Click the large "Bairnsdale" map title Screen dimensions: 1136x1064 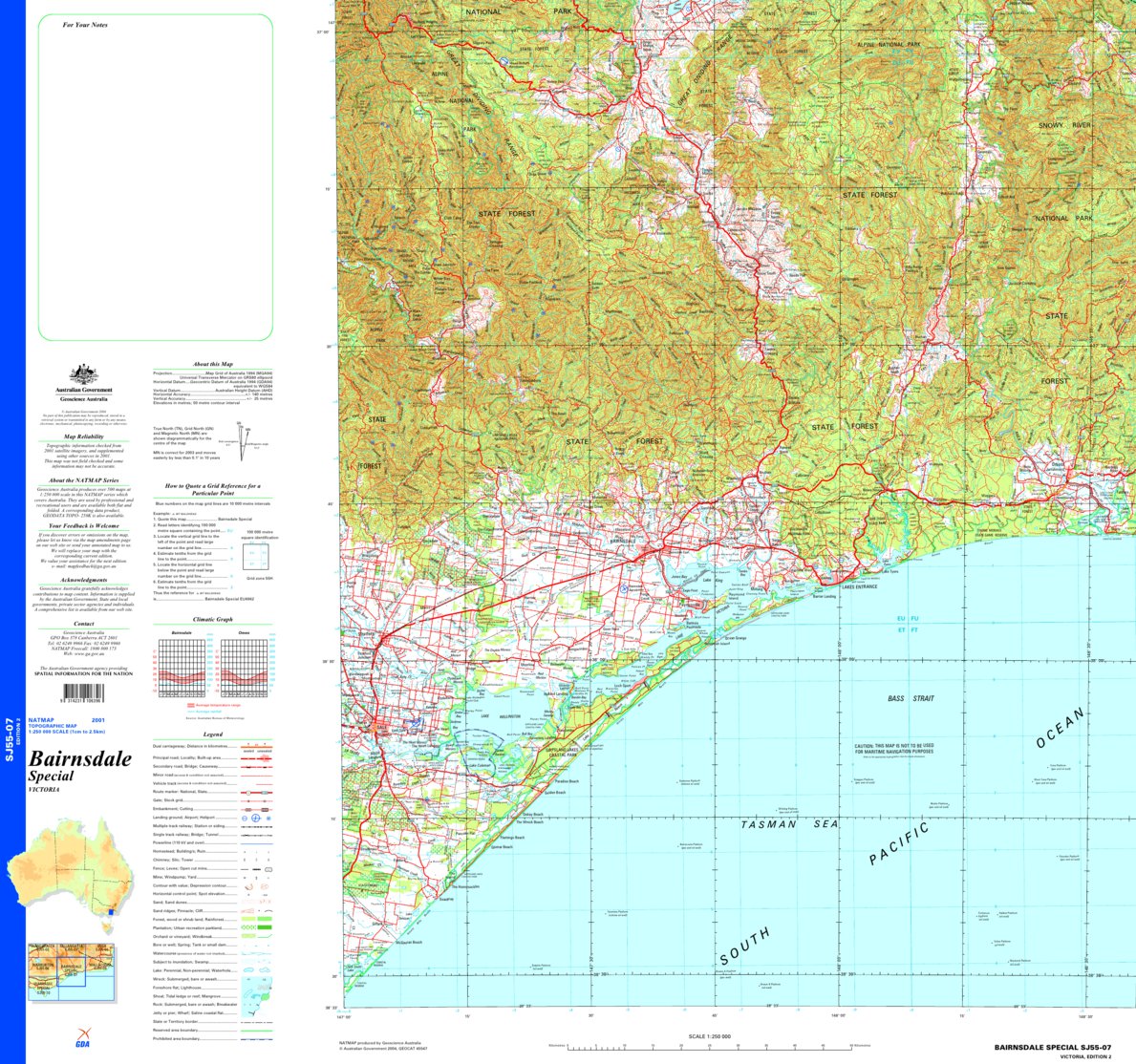pyautogui.click(x=80, y=759)
